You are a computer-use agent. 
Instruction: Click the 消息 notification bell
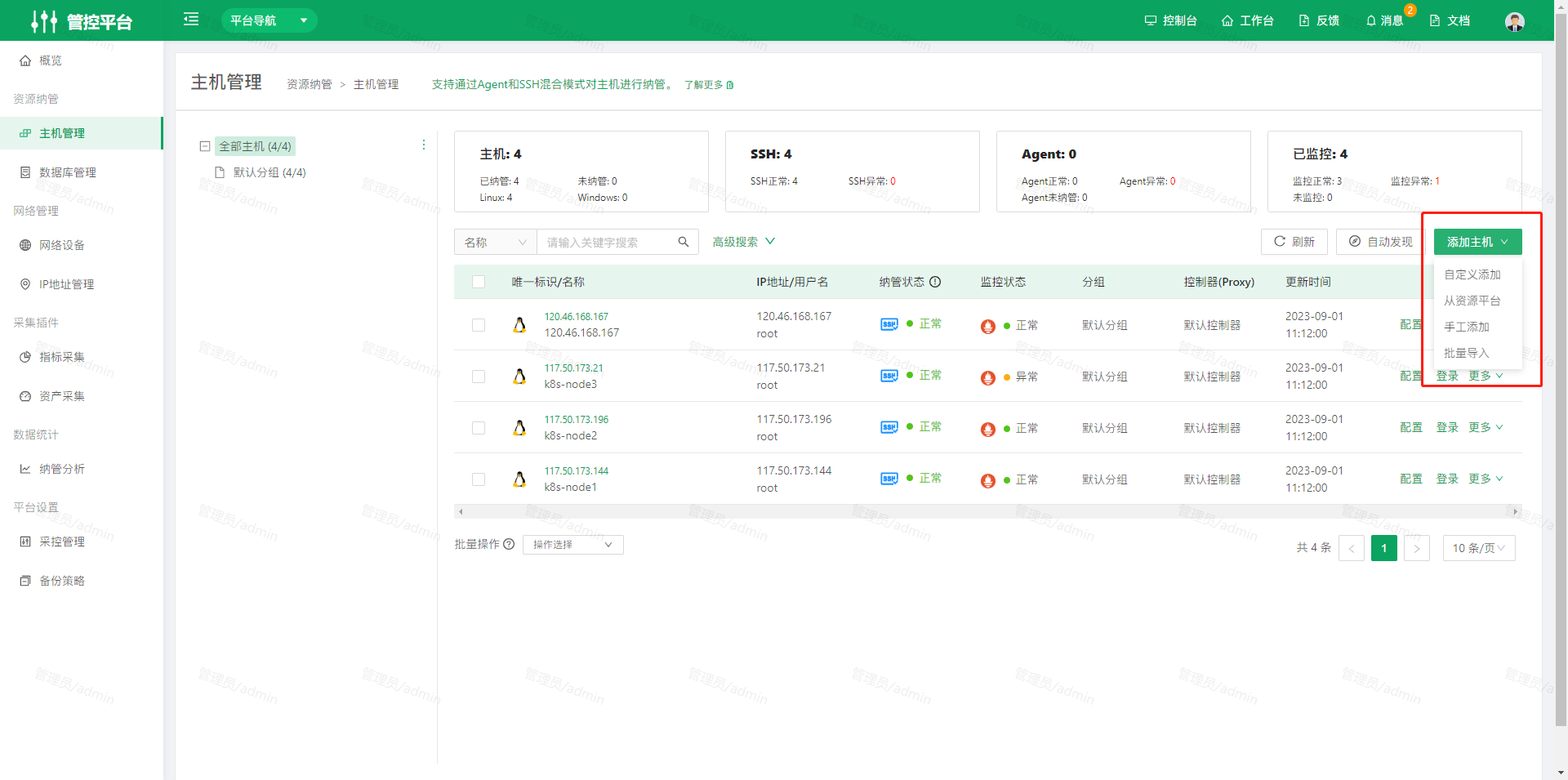coord(1384,20)
